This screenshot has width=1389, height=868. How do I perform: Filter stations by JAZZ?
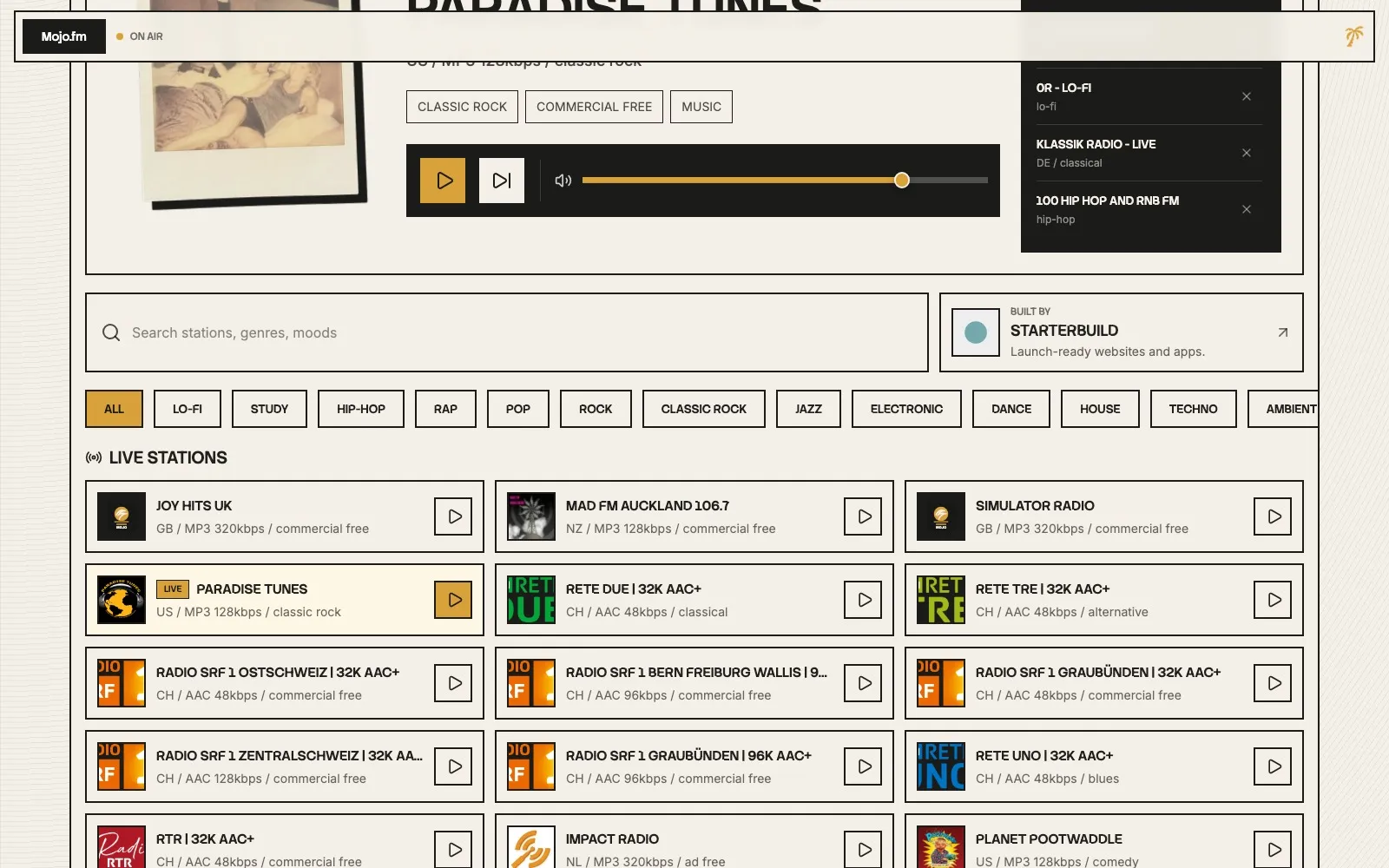click(x=808, y=409)
